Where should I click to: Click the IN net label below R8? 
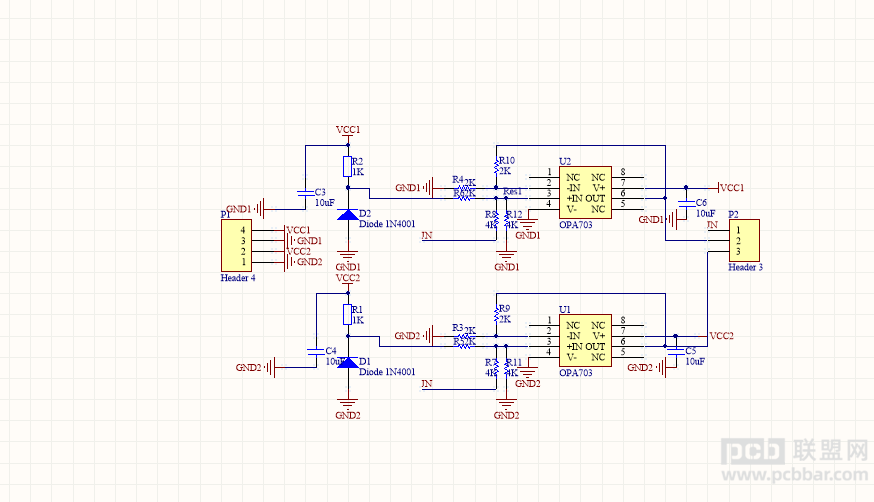(426, 236)
